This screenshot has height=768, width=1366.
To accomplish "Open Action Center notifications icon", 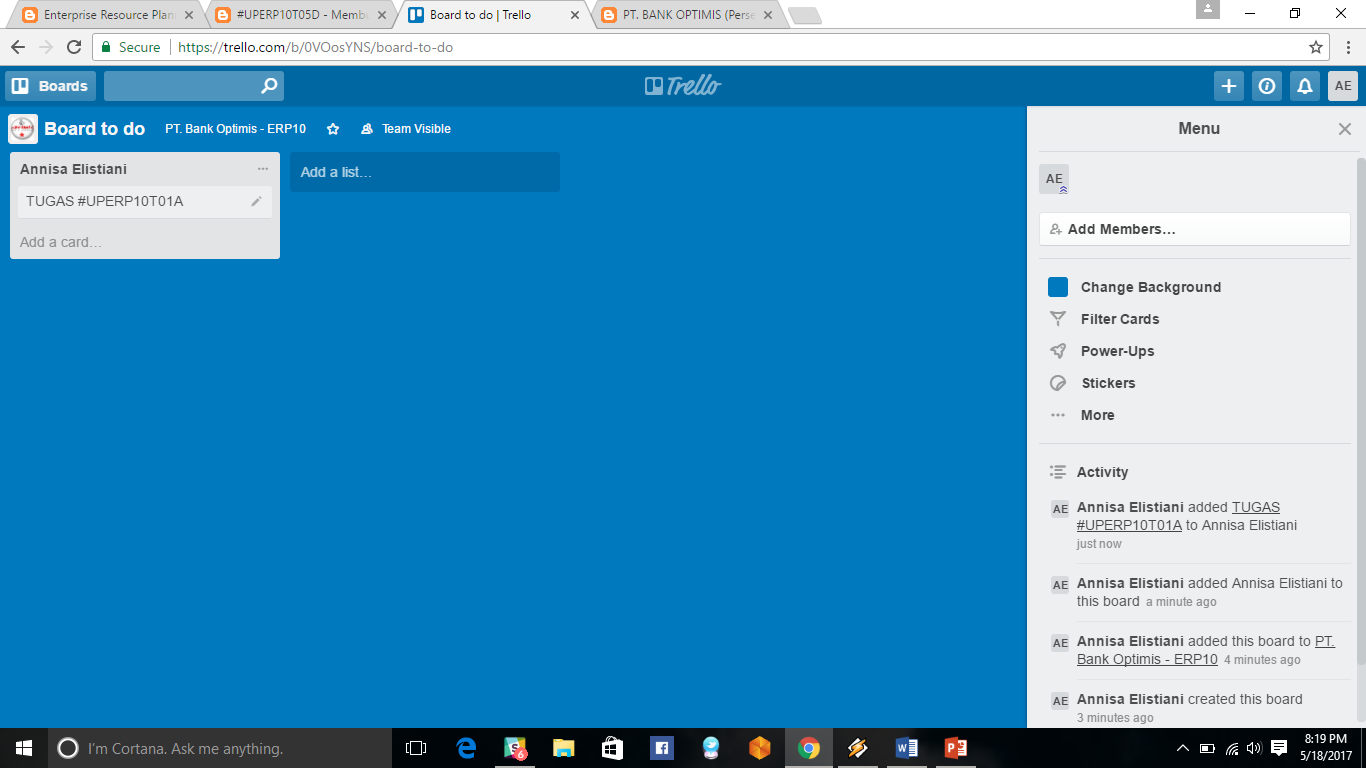I will [1279, 748].
